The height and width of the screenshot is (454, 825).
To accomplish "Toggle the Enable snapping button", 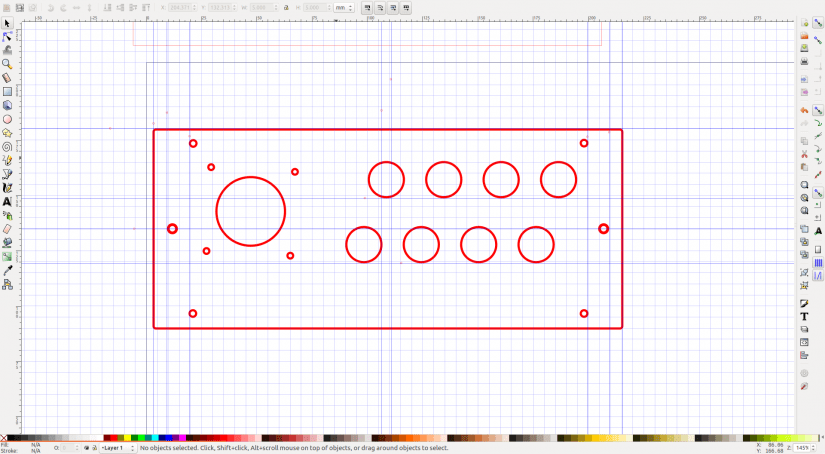I will 818,23.
